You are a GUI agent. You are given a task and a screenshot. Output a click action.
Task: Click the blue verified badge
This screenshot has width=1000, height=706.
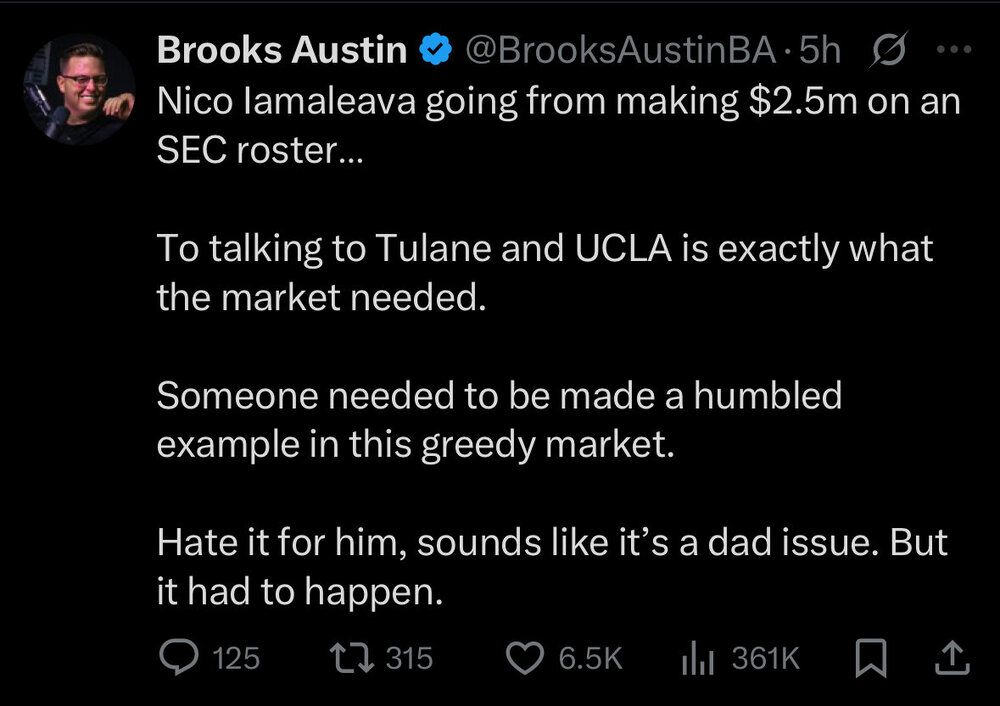point(434,52)
